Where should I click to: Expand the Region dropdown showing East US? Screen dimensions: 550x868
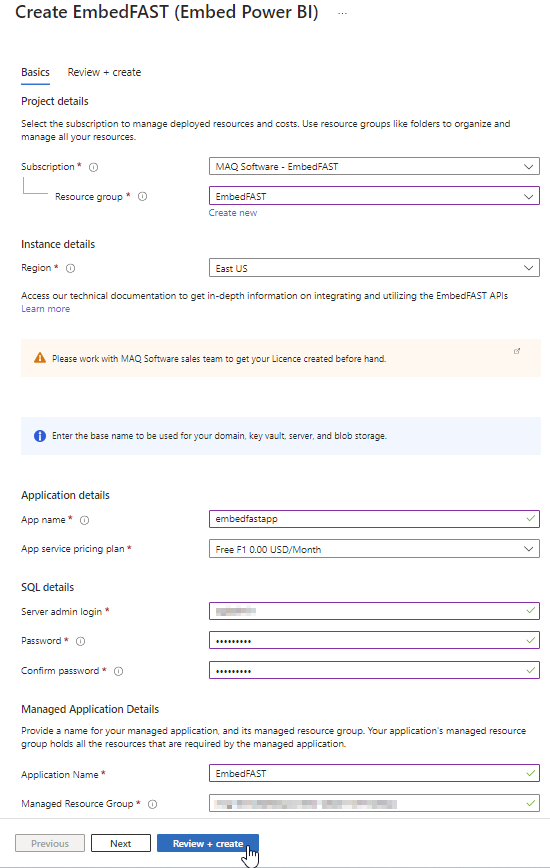tap(374, 268)
